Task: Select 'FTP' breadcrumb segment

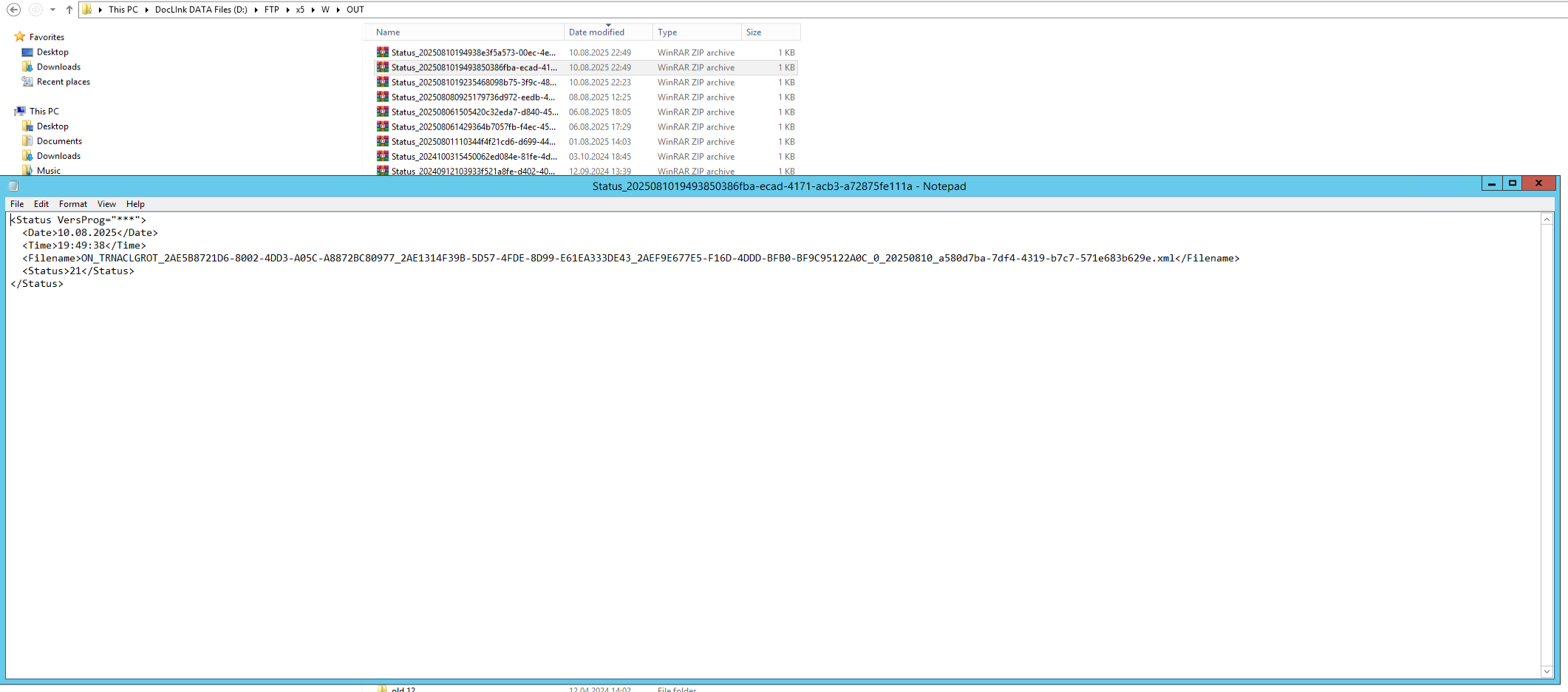Action: pos(272,10)
